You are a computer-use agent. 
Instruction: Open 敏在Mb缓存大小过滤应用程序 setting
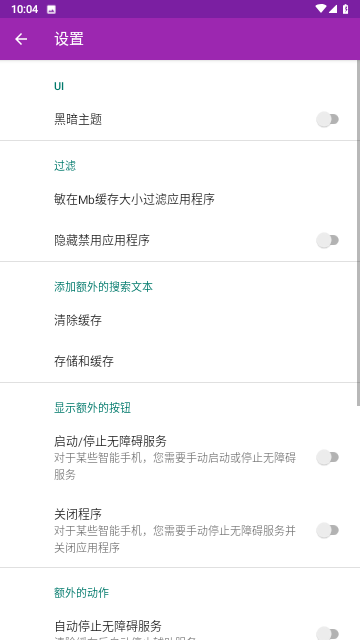point(180,200)
